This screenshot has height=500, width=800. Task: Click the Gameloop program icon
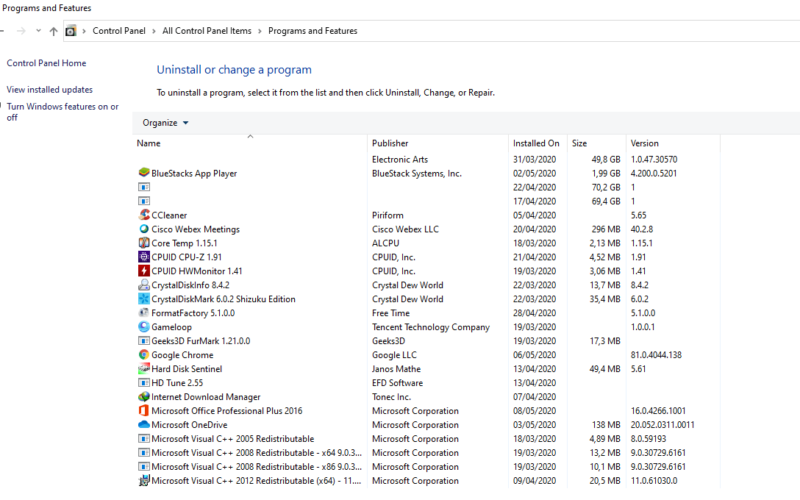(x=144, y=327)
